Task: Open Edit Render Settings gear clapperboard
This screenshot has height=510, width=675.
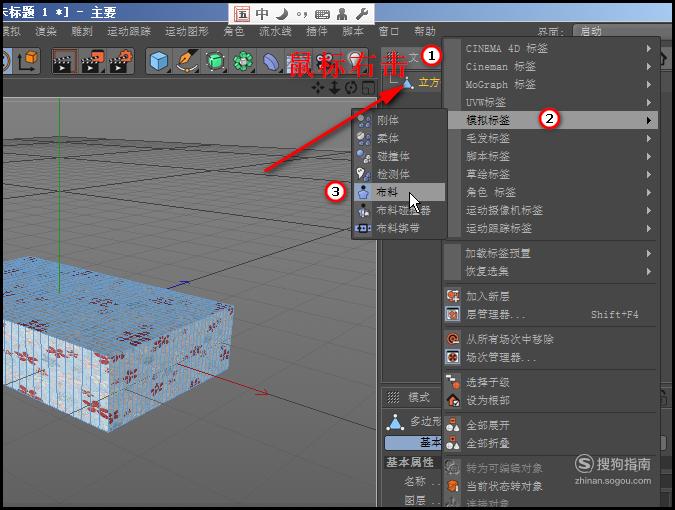Action: pos(121,61)
